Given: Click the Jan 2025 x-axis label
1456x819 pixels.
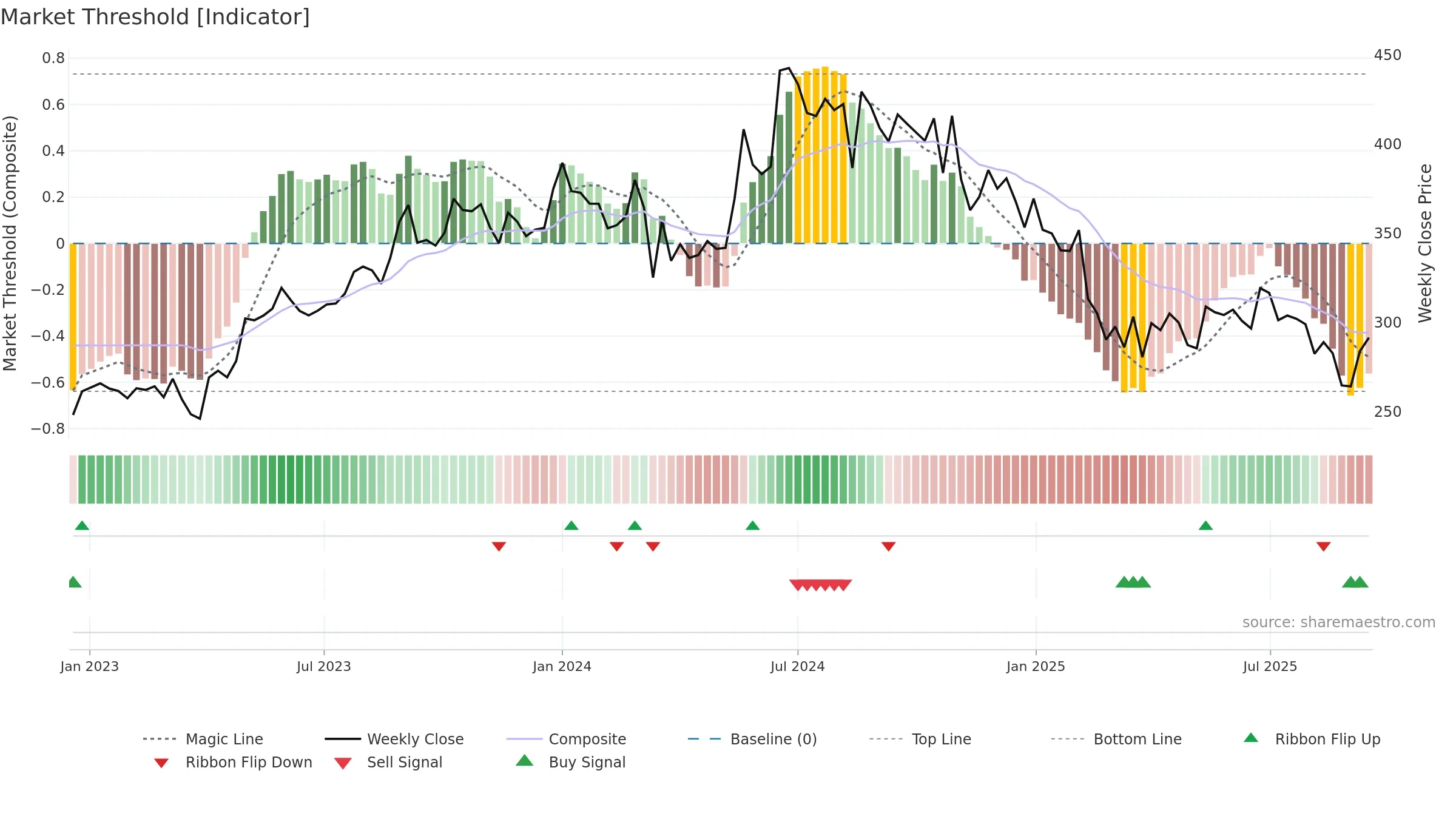Looking at the screenshot, I should coord(1036,666).
